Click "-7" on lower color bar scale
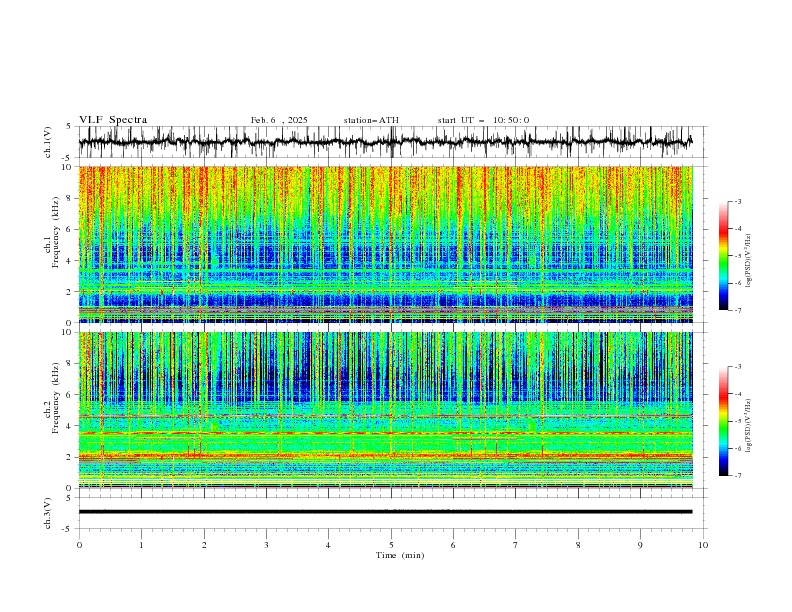792x612 pixels. click(738, 476)
